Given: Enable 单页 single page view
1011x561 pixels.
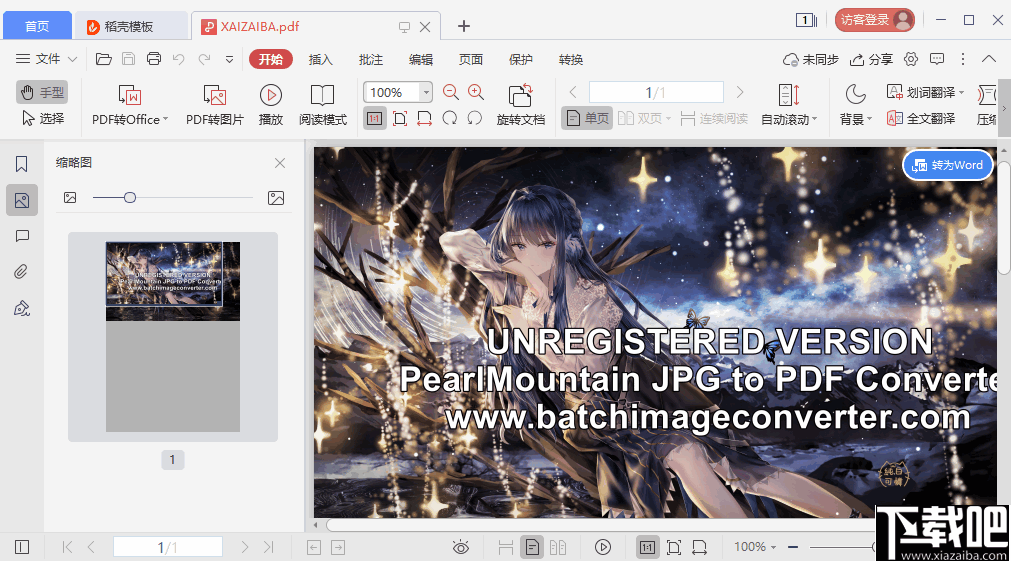Looking at the screenshot, I should [x=587, y=119].
